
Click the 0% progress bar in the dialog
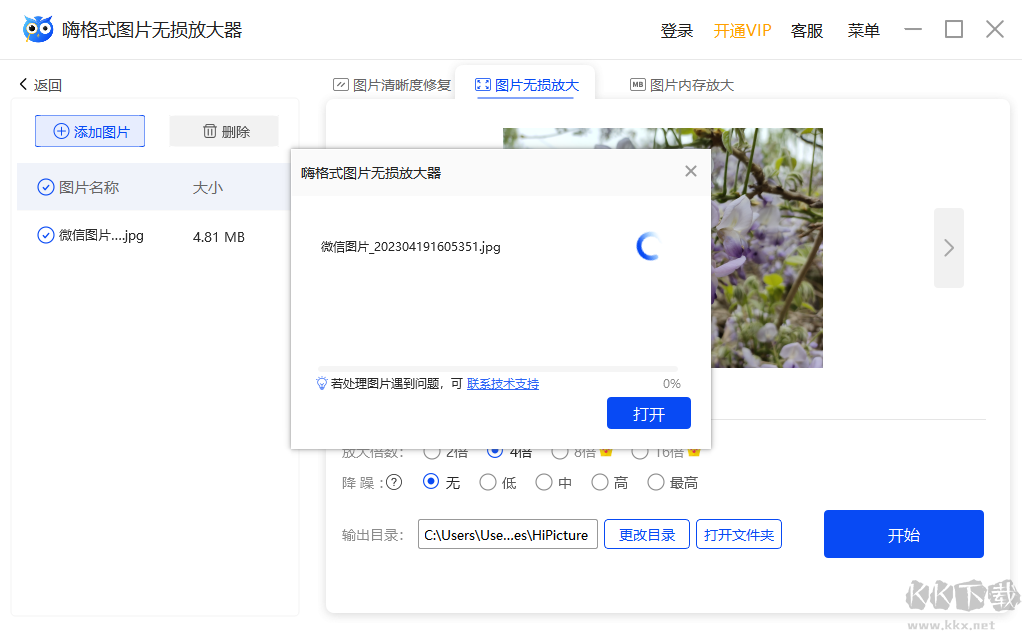click(x=495, y=367)
